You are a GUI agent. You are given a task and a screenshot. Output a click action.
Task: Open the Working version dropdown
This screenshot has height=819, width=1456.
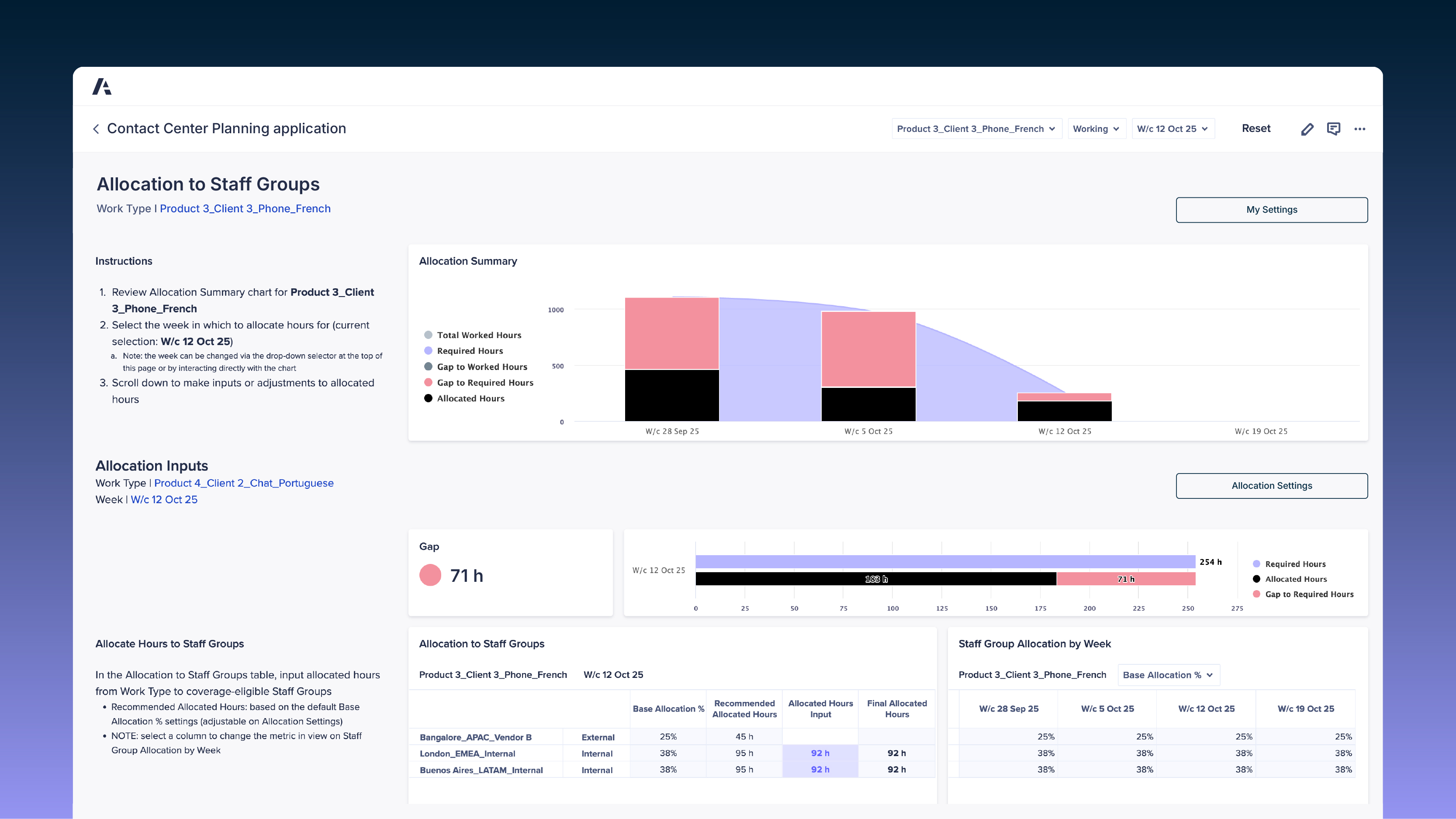[x=1096, y=129]
